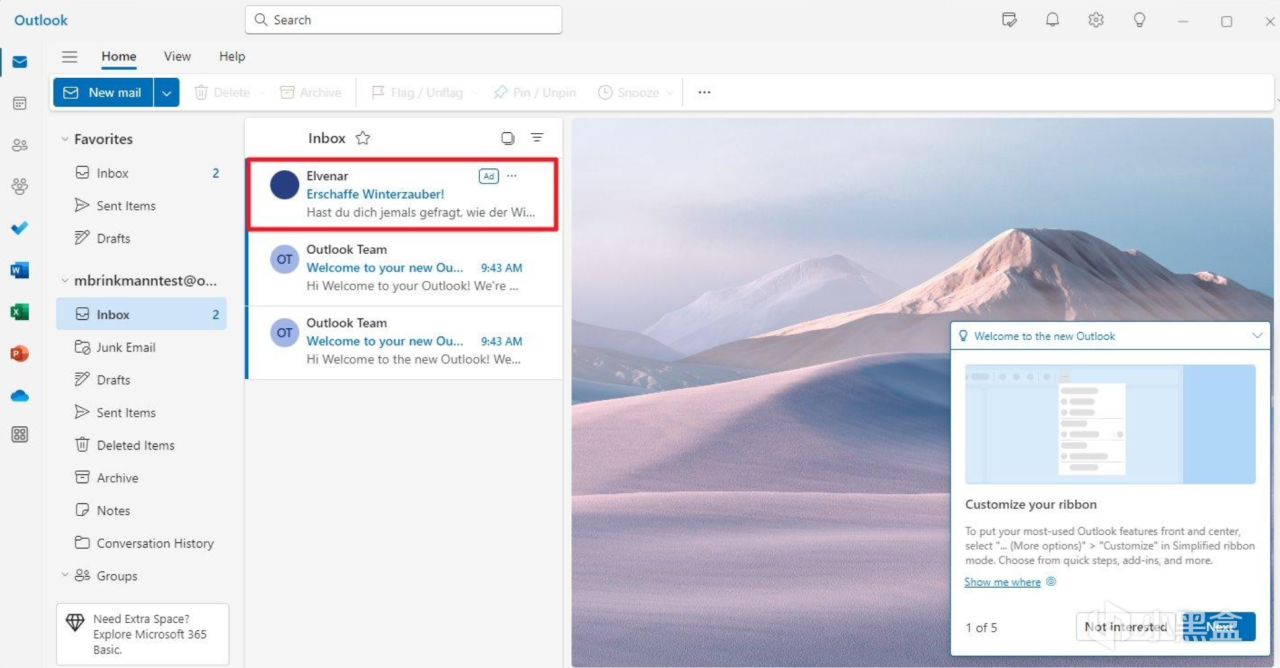Open the Tips lightbulb icon
1280x668 pixels.
1139,20
